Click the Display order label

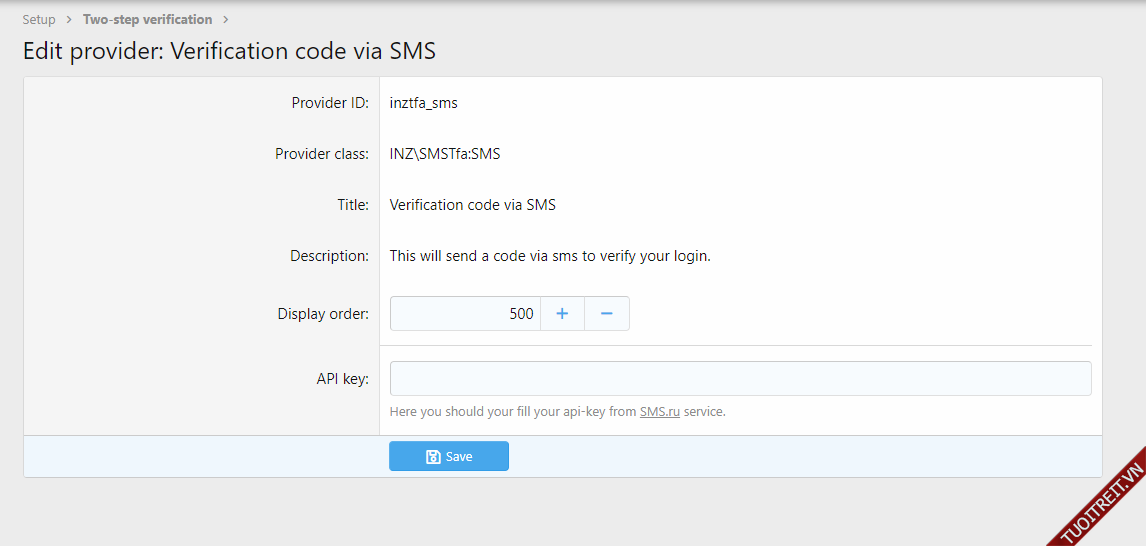coord(323,314)
